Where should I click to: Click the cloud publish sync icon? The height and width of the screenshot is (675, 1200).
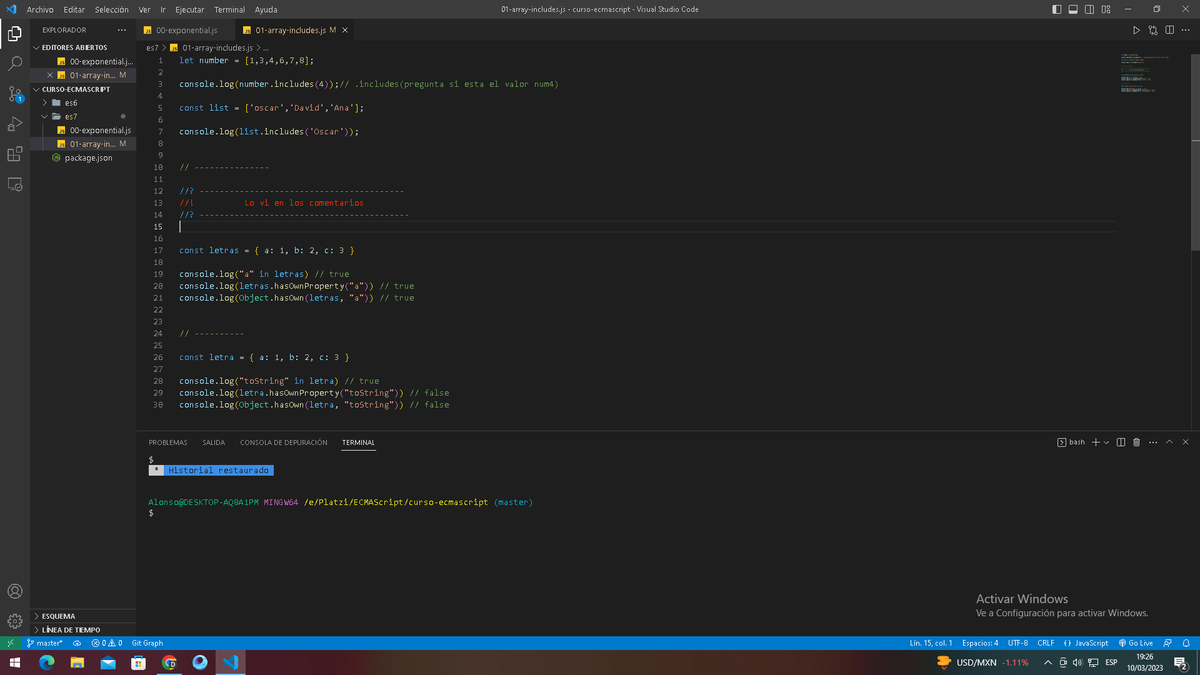[77, 643]
